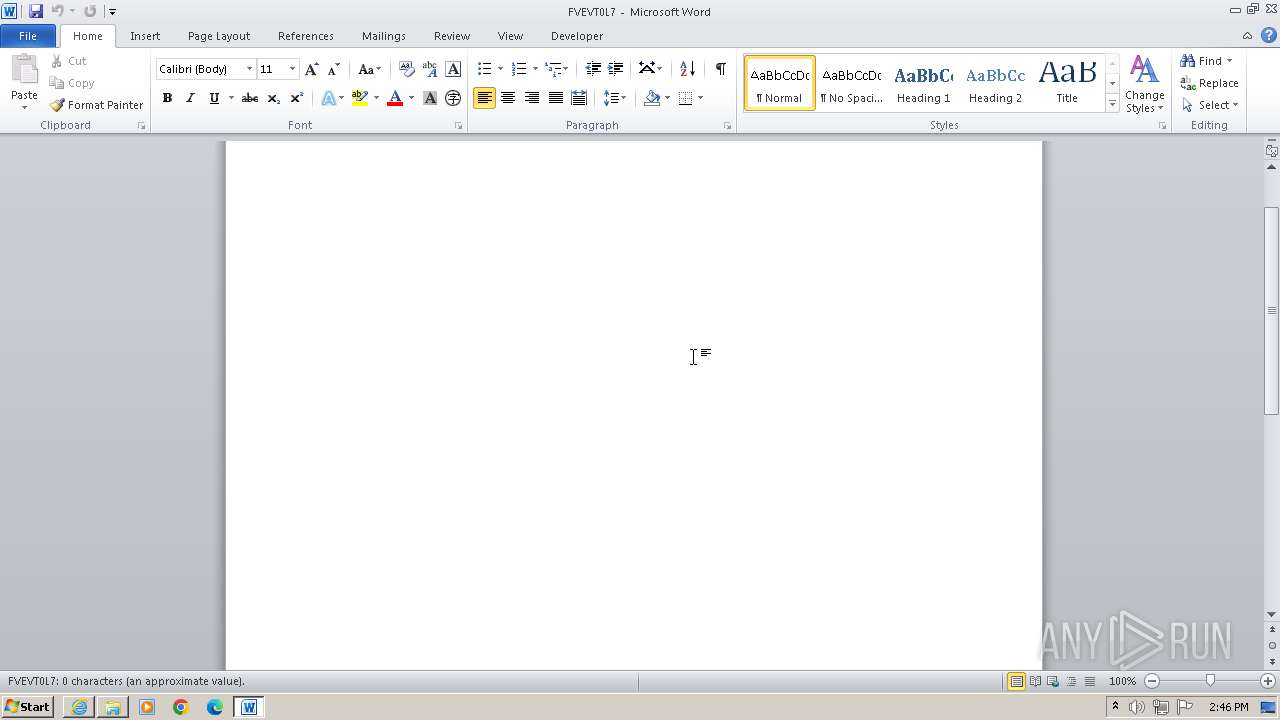Switch to the References tab
Image resolution: width=1280 pixels, height=720 pixels.
(306, 36)
